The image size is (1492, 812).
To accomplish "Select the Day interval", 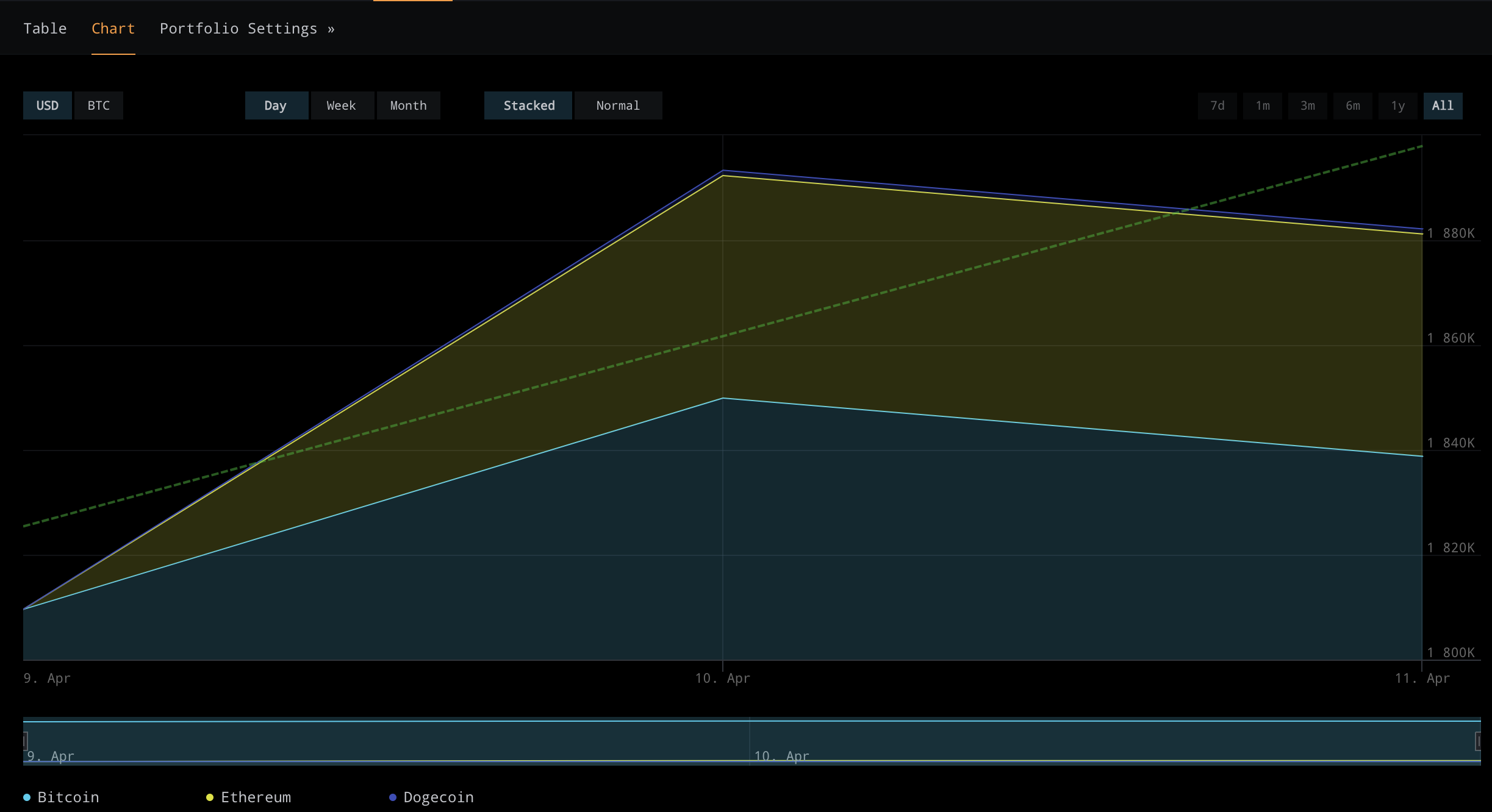I will pos(276,105).
